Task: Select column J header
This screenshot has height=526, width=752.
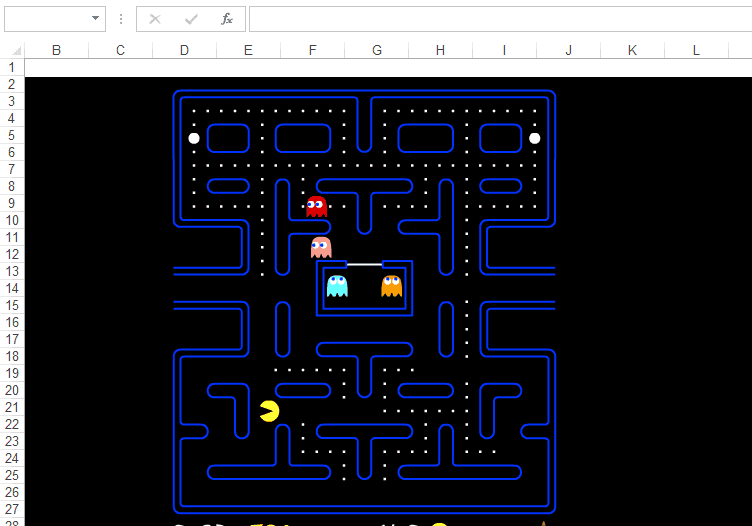Action: coord(569,50)
